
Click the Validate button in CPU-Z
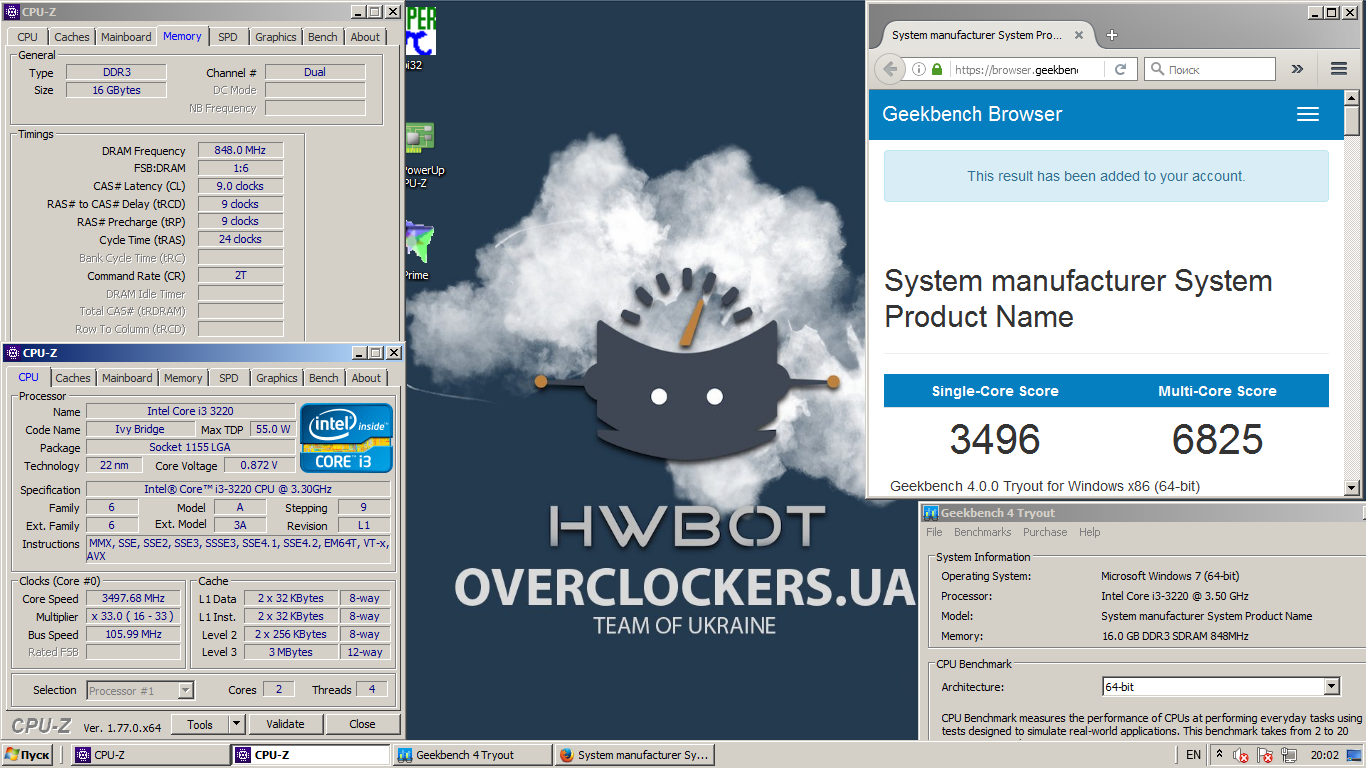click(285, 724)
